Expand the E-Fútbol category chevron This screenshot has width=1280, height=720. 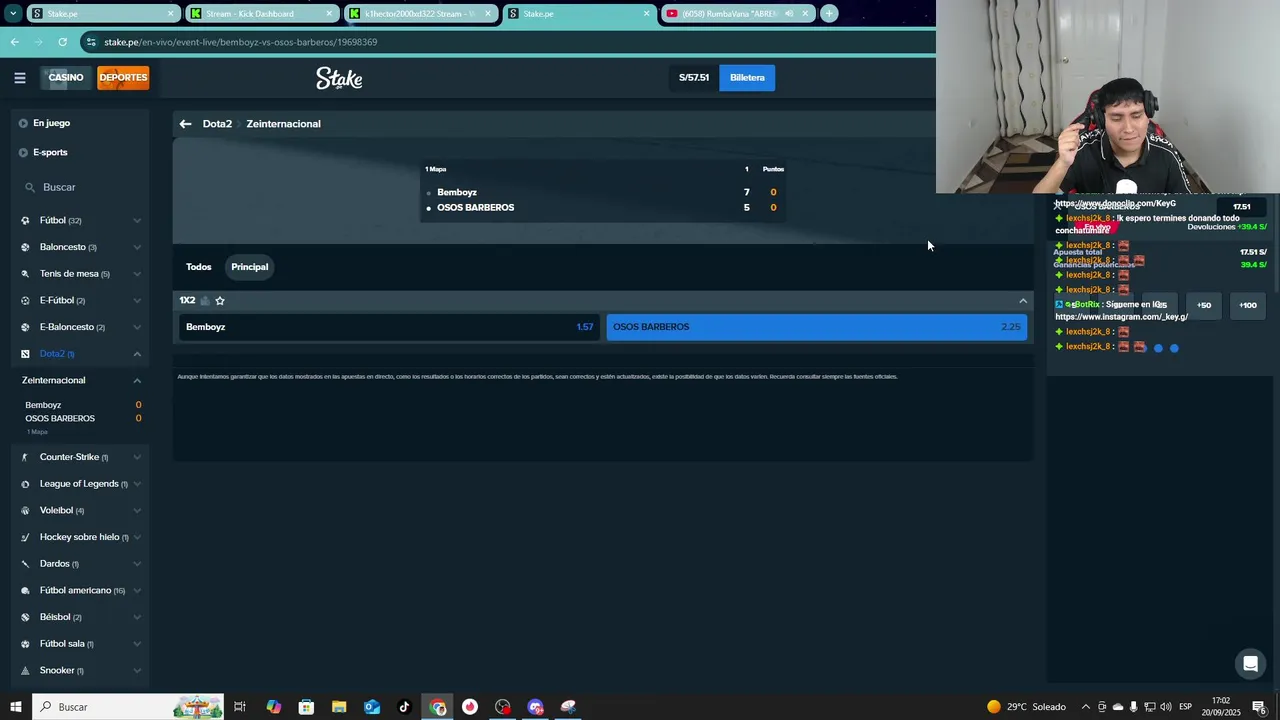137,301
